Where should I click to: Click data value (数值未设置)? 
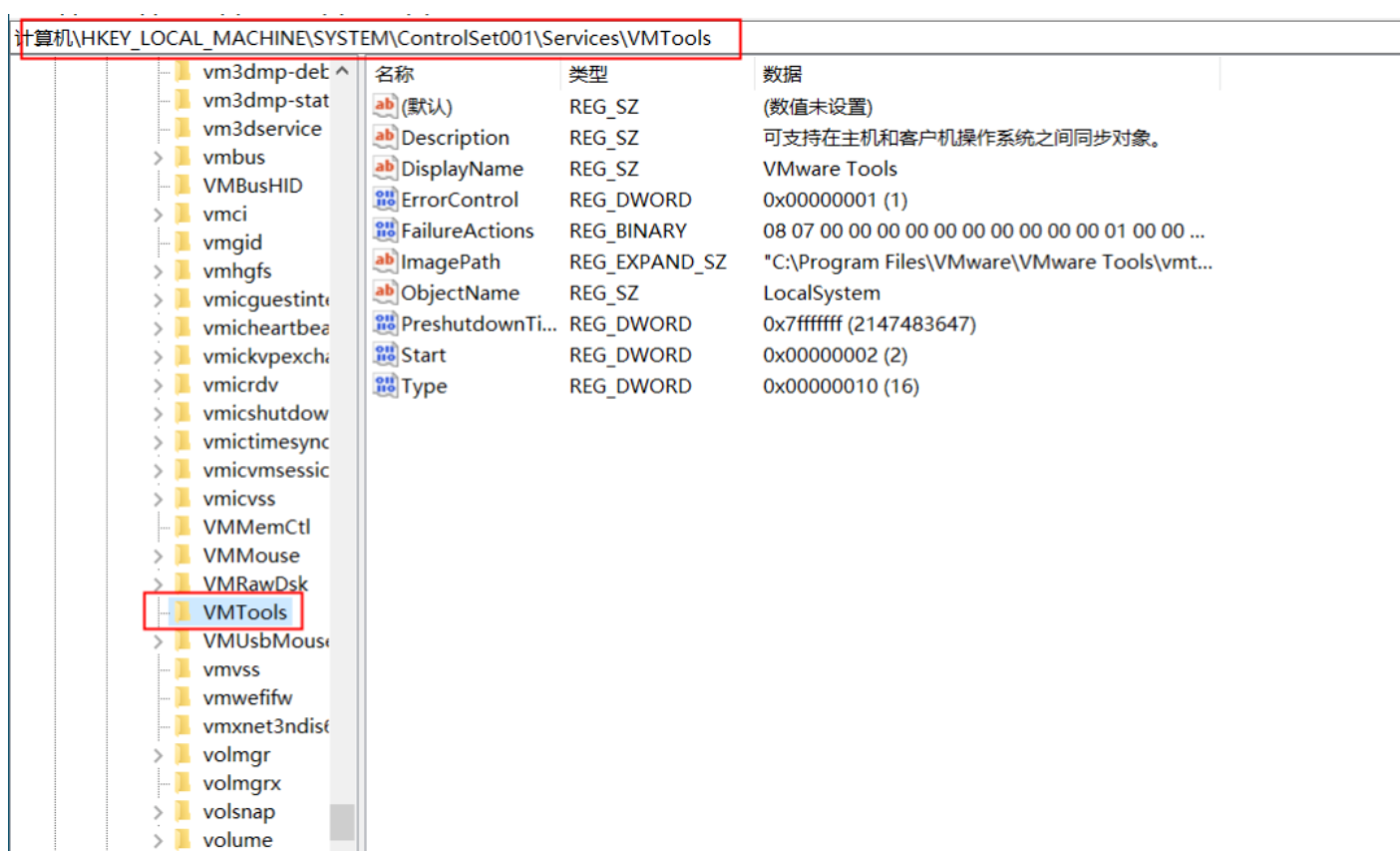(x=818, y=107)
